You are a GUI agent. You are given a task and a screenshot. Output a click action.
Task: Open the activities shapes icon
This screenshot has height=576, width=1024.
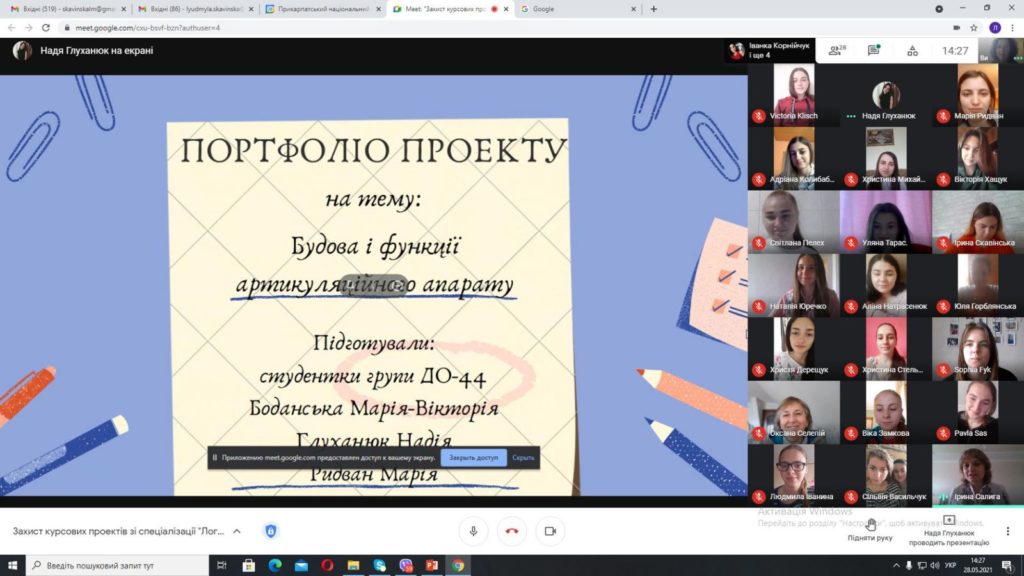point(912,50)
